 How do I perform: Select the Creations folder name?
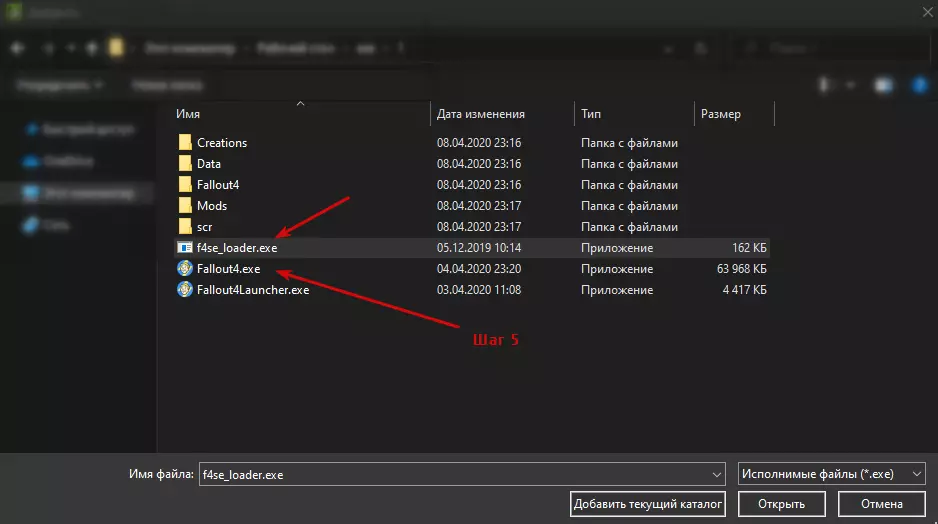[x=222, y=142]
